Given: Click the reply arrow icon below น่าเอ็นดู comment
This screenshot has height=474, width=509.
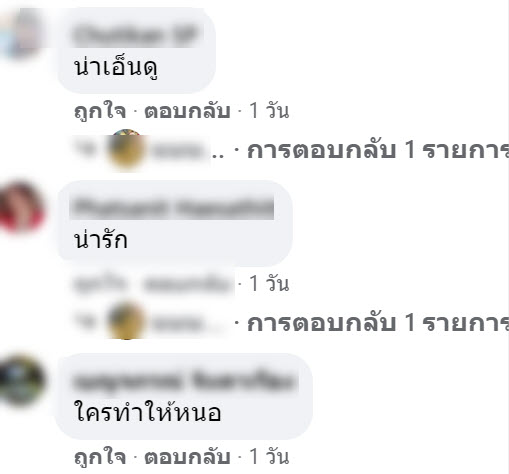Looking at the screenshot, I should (x=86, y=150).
